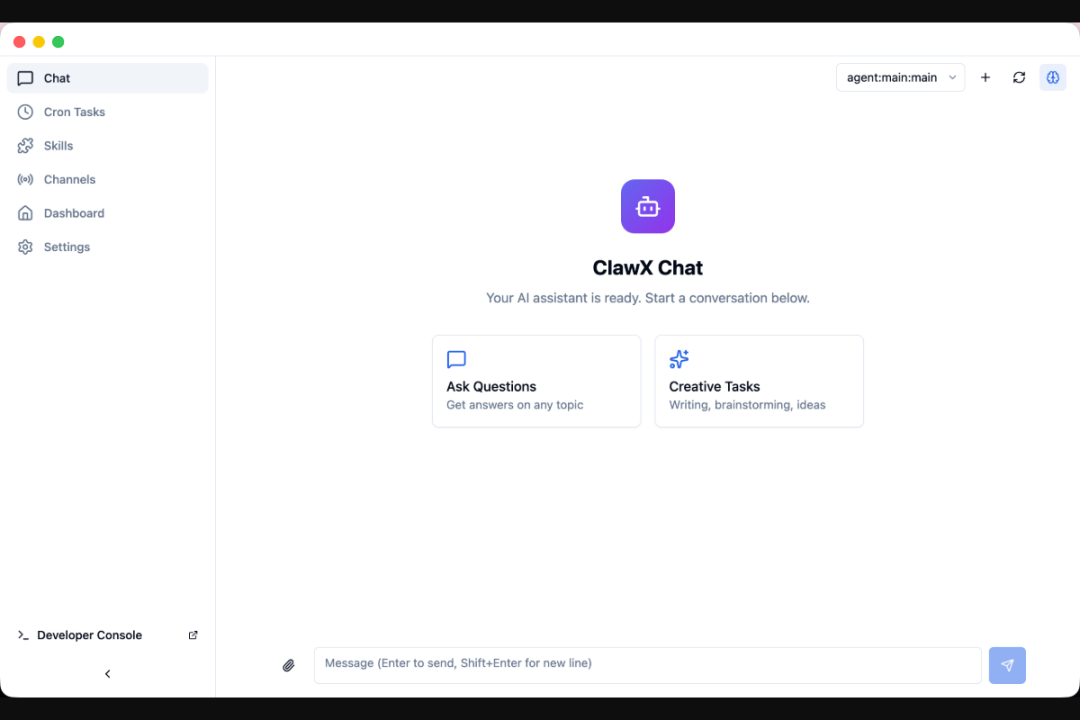The height and width of the screenshot is (720, 1080).
Task: Select the Chat sidebar item
Action: (107, 78)
